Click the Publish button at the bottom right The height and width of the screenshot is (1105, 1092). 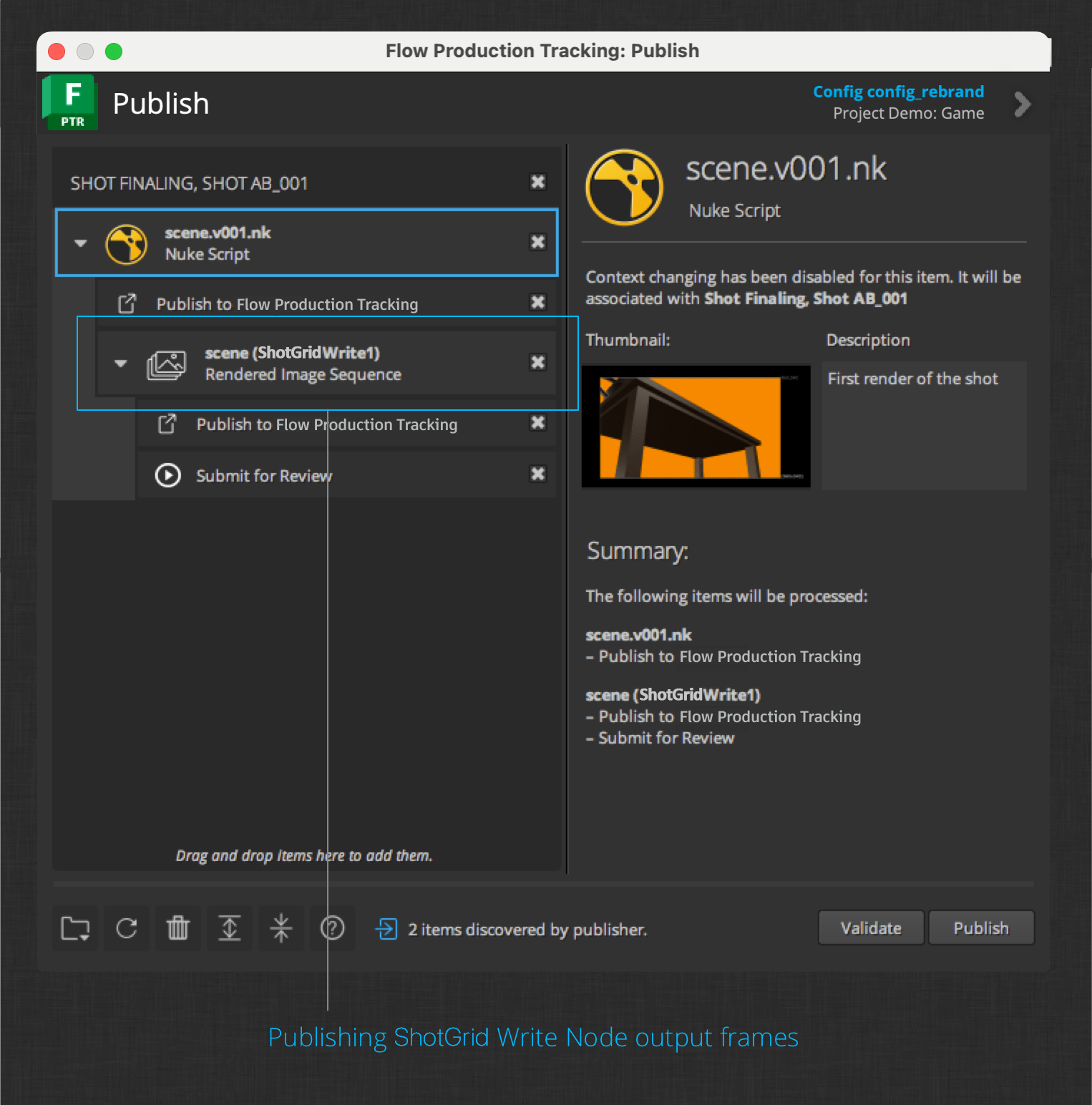click(981, 928)
